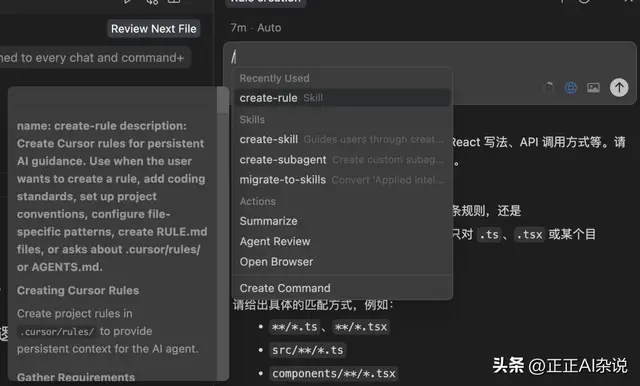Click the 'Recently Used' section label
Viewport: 640px width, 386px height.
(274, 78)
